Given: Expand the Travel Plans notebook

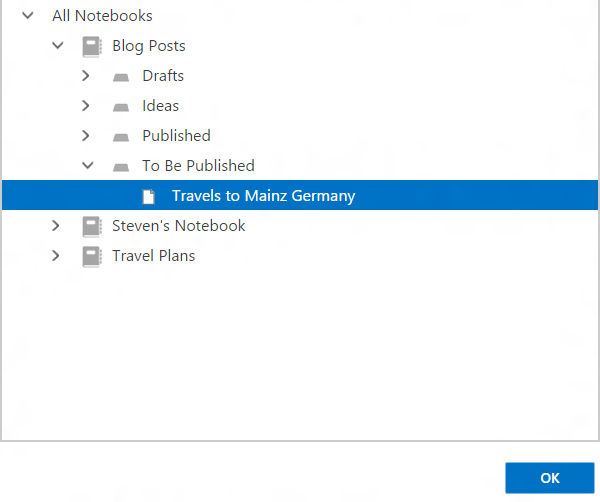Looking at the screenshot, I should pyautogui.click(x=57, y=256).
